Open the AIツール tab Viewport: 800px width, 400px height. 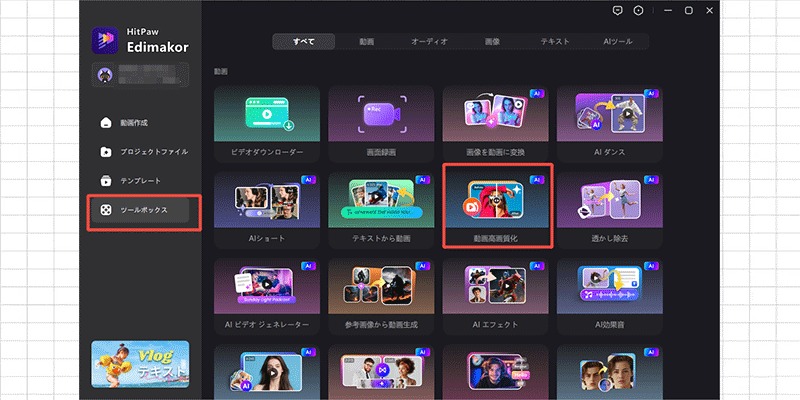click(615, 42)
